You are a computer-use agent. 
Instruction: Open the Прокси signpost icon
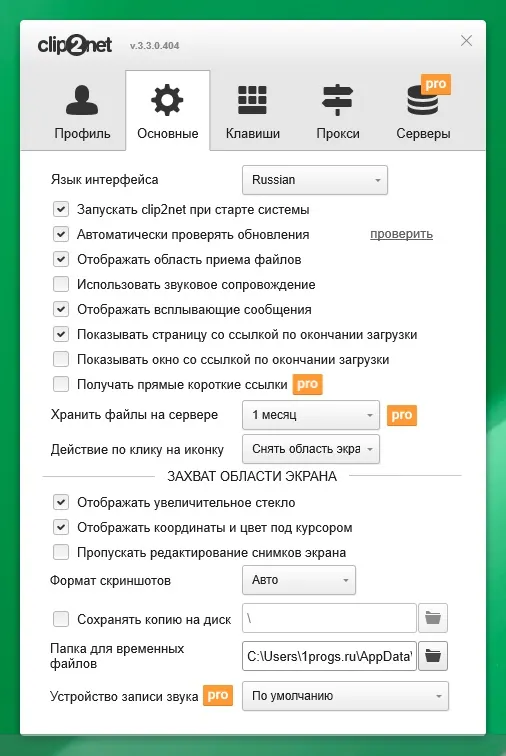(338, 100)
